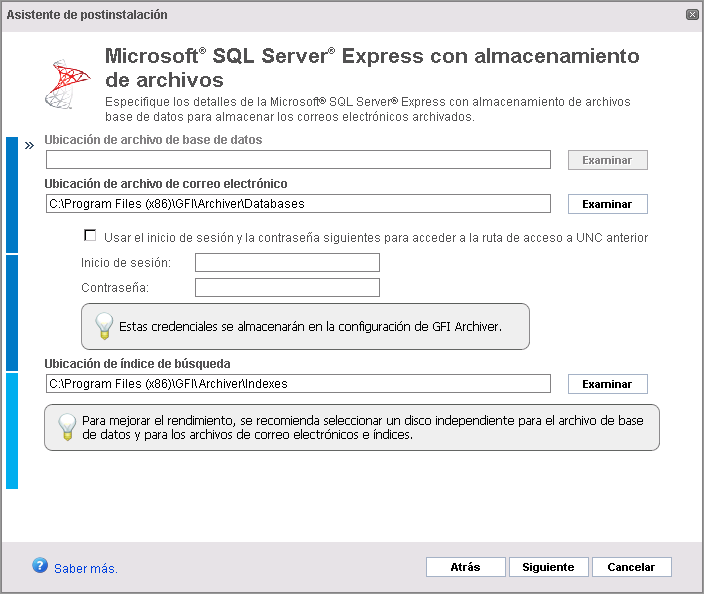Open the Saber más help link
This screenshot has width=704, height=594.
coord(86,569)
